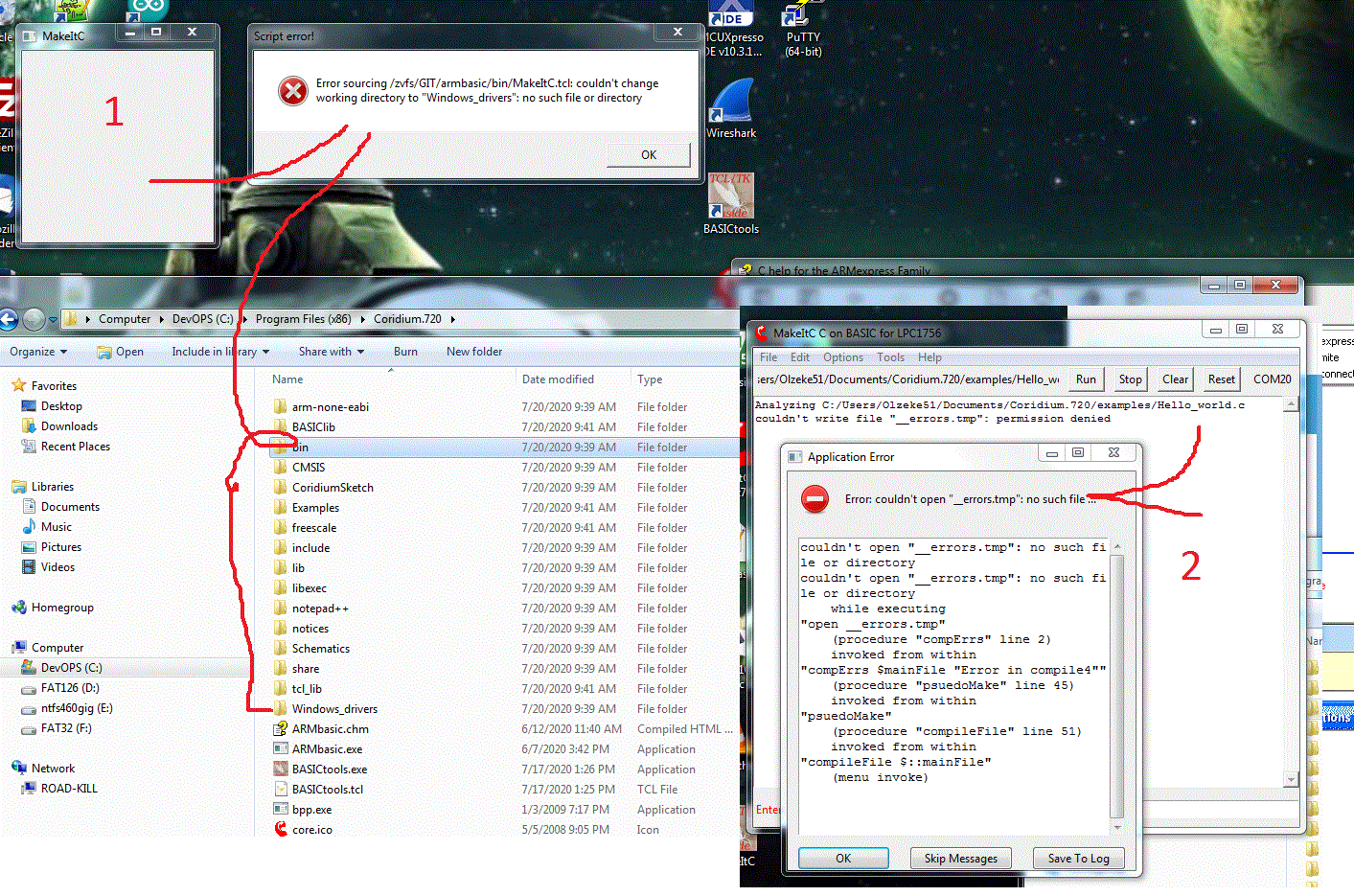
Task: Open the Options menu in MakeItC
Action: coord(842,357)
